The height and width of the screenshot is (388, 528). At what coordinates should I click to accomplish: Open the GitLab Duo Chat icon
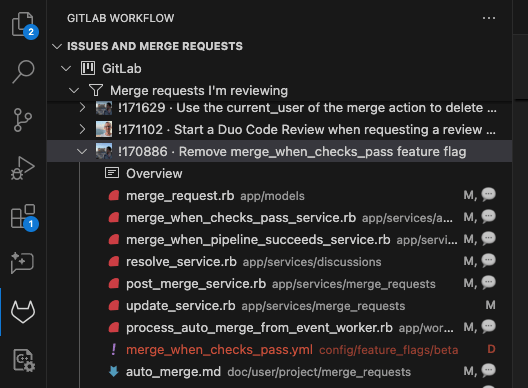tap(23, 263)
